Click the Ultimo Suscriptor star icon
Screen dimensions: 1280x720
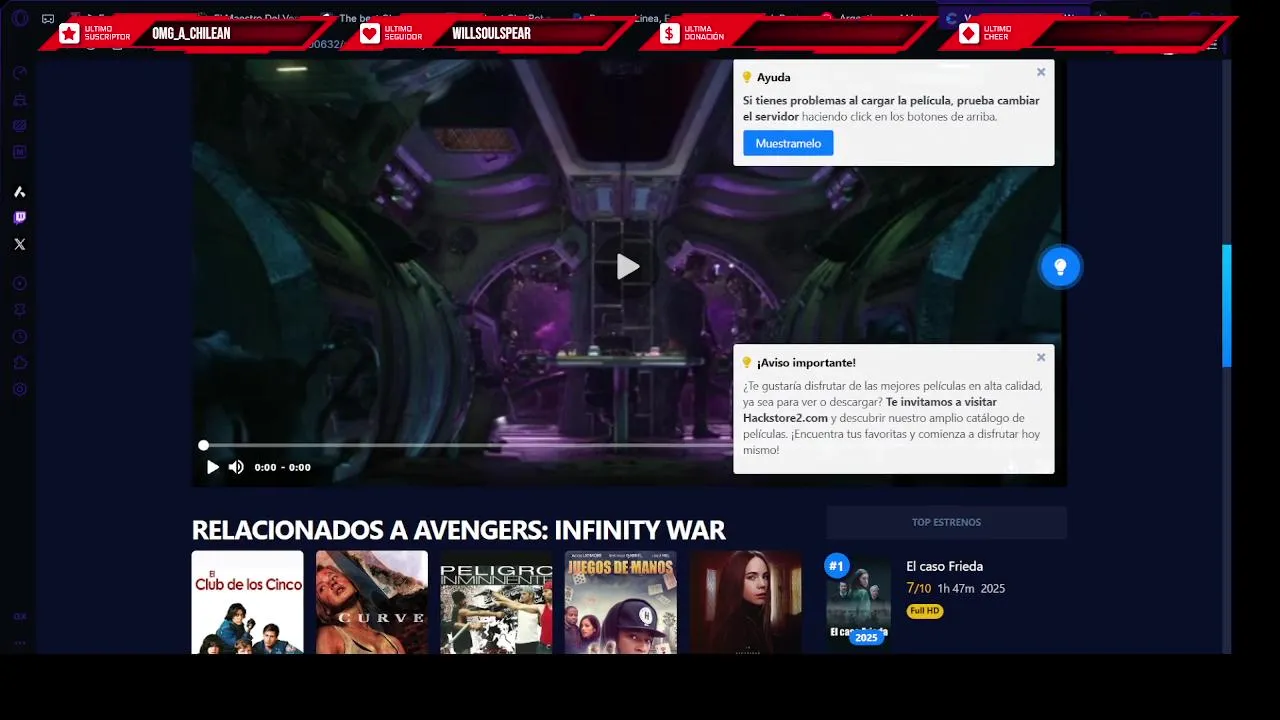(x=69, y=34)
